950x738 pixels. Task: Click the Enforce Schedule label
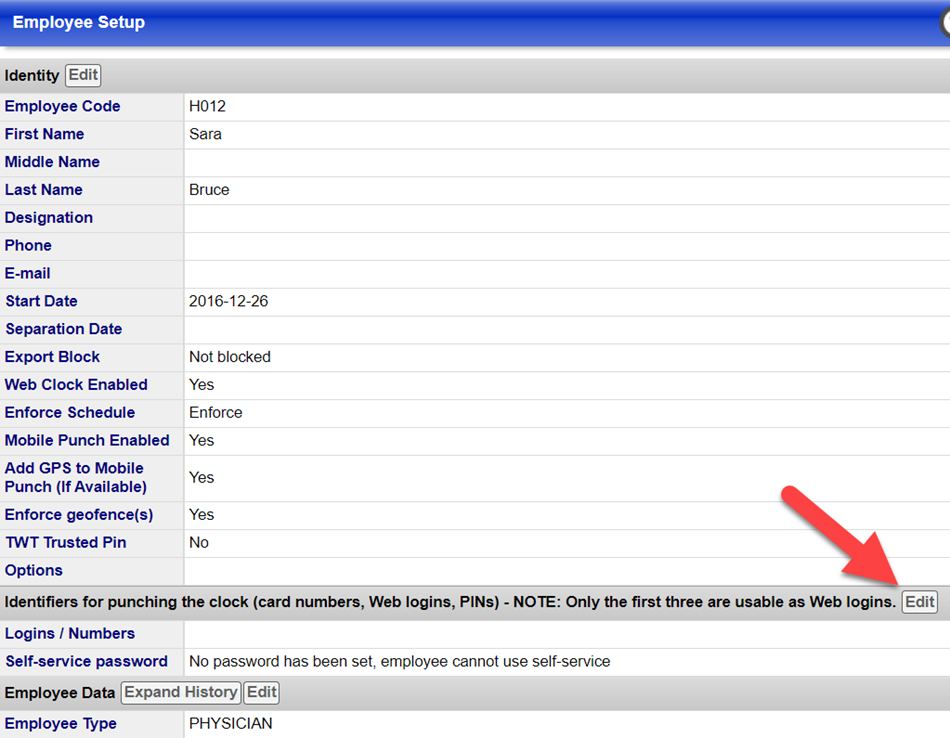pyautogui.click(x=70, y=413)
